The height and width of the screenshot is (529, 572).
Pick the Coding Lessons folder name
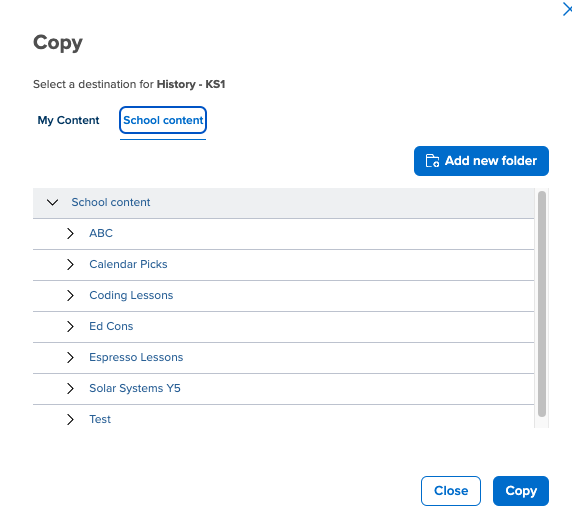(131, 295)
